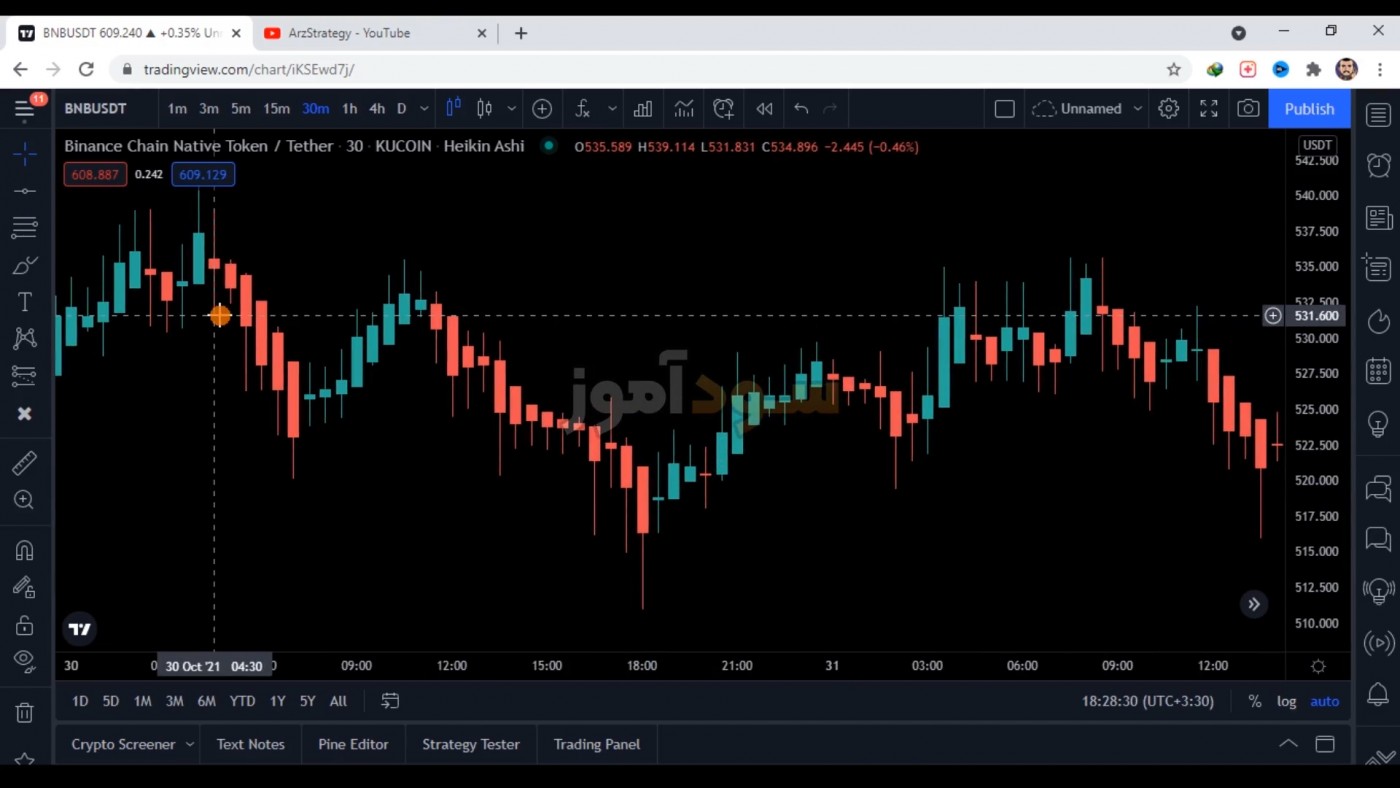Open the timezone selector 18:28:30 (UTC+3:30)
Screen dimensions: 1400x788
pyautogui.click(x=1148, y=701)
